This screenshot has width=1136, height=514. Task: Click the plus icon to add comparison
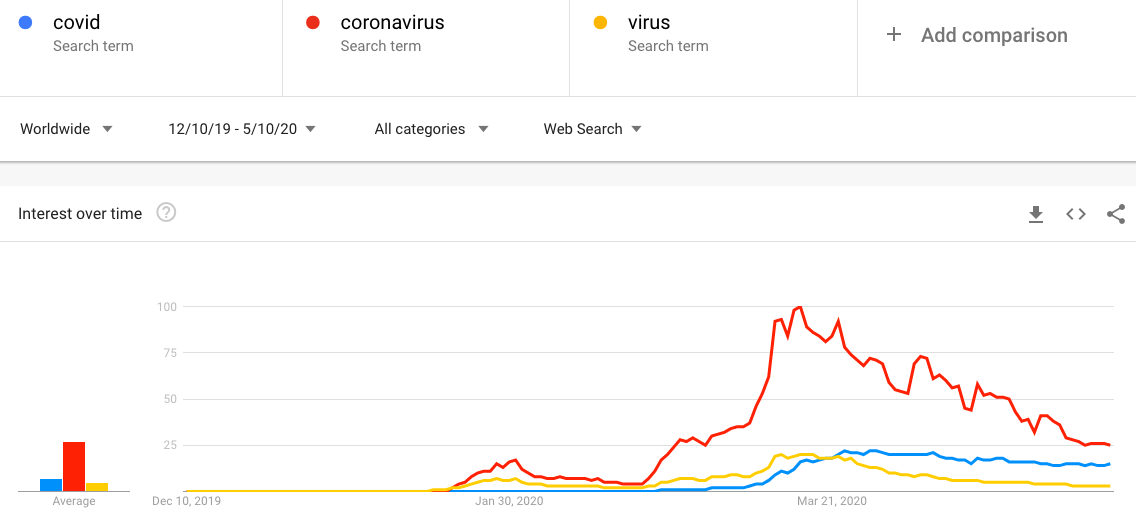coord(894,35)
